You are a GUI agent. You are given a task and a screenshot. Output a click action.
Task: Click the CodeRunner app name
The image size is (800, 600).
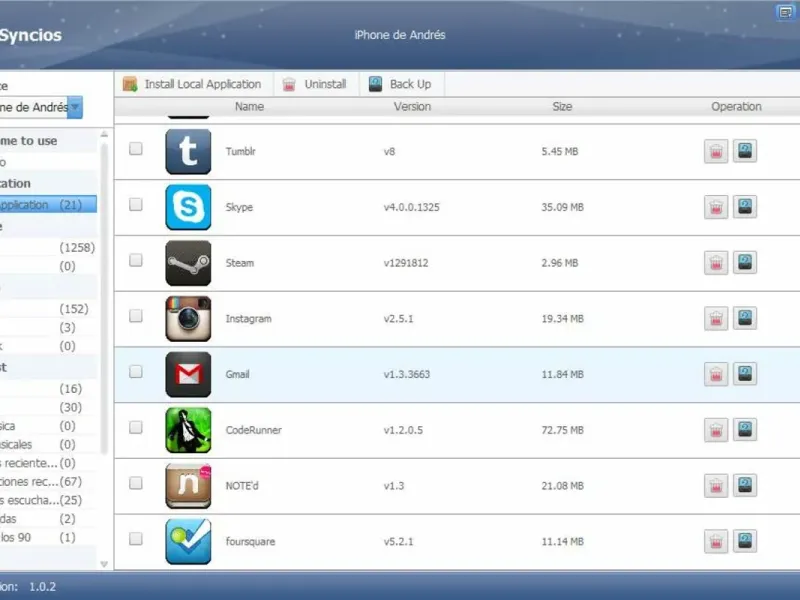coord(254,430)
